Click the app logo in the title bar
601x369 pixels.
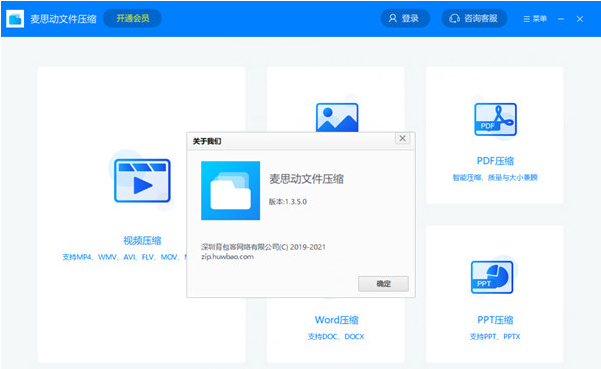[15, 18]
